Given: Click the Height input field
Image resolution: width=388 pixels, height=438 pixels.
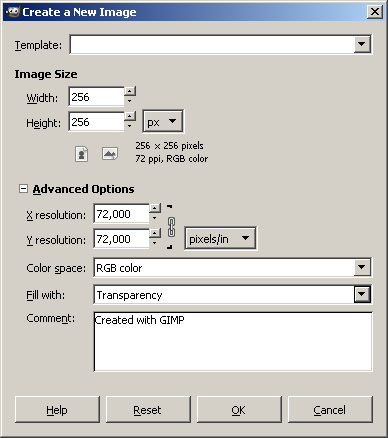Looking at the screenshot, I should point(96,122).
